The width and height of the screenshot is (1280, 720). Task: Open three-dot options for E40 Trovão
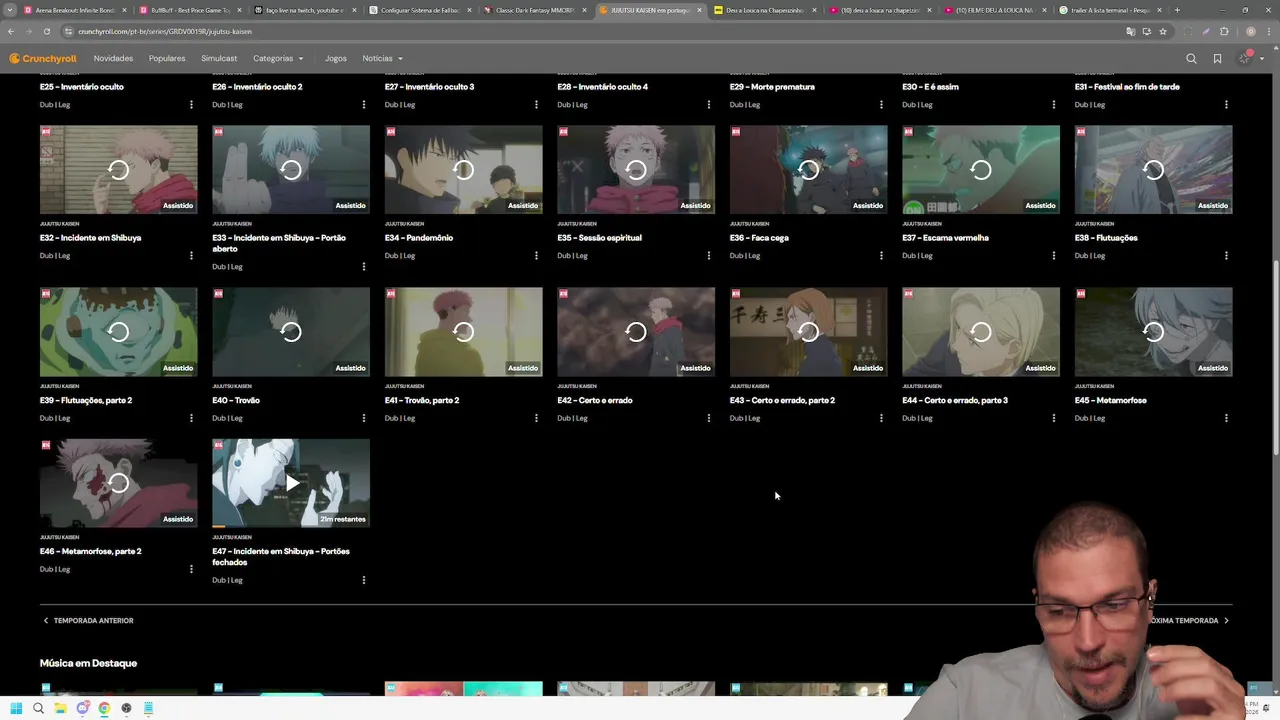(x=364, y=418)
